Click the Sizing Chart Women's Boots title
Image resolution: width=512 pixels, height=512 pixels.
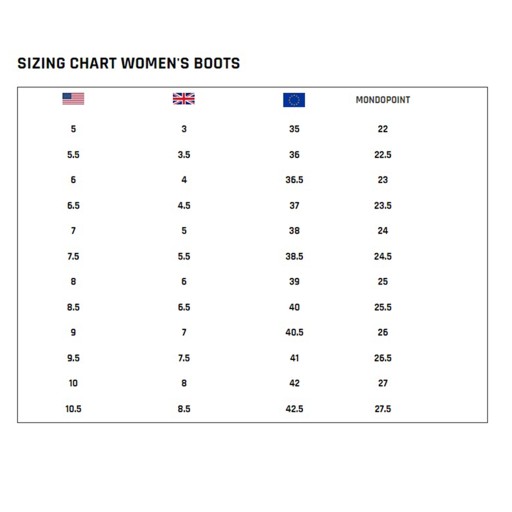coord(129,63)
